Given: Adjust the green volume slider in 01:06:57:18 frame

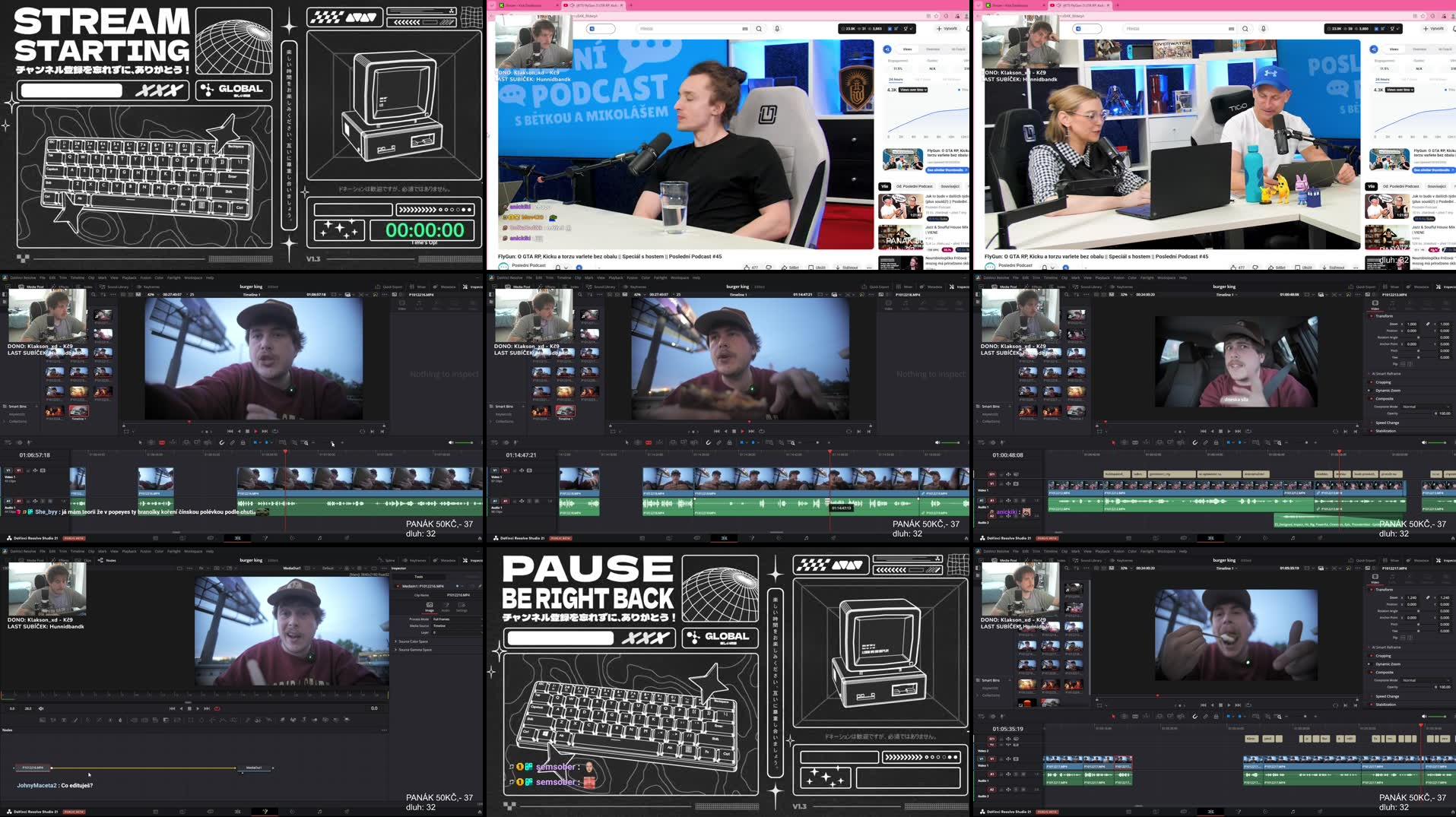Looking at the screenshot, I should 465,442.
